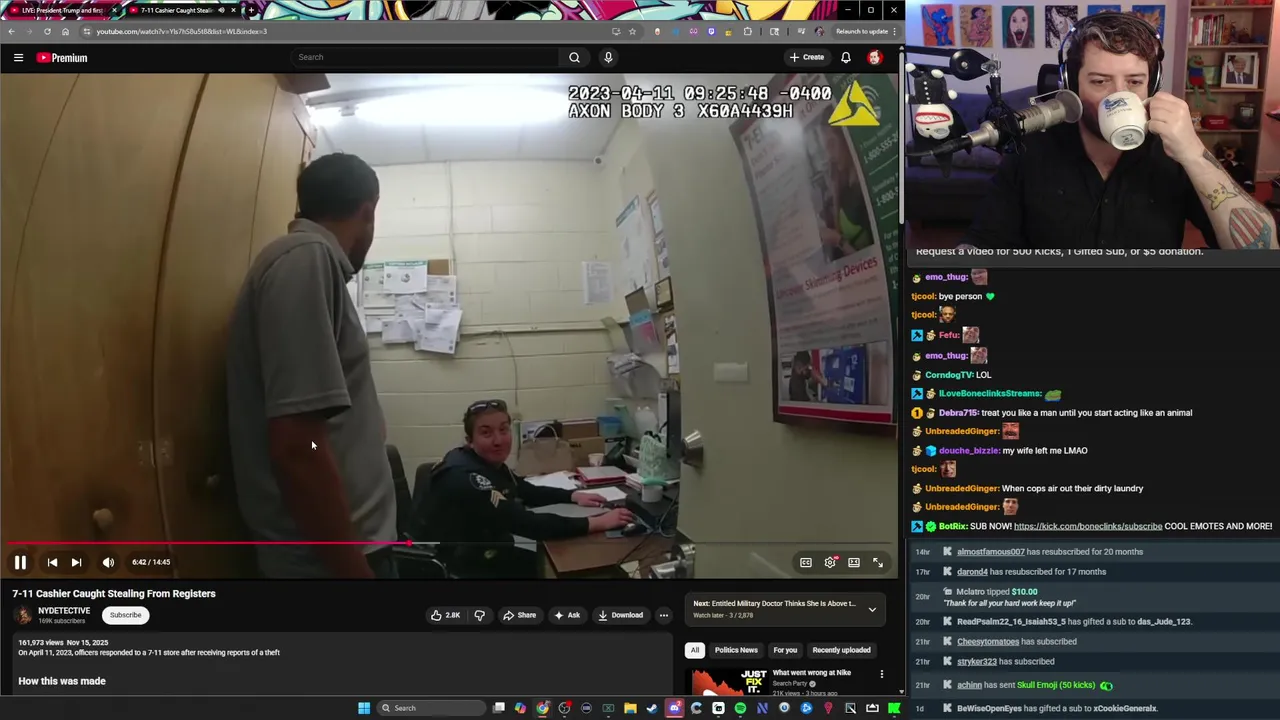1280x720 pixels.
Task: Open browser extensions puzzle icon
Action: (x=747, y=31)
